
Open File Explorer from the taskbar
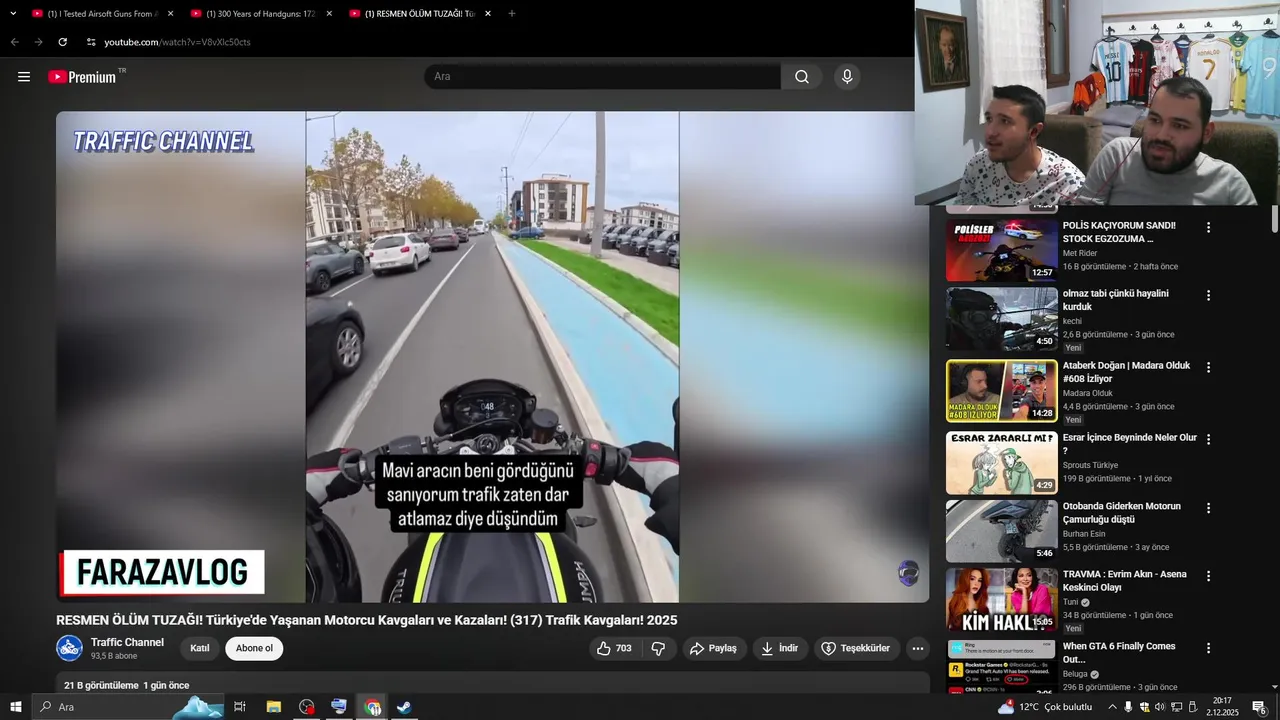click(x=273, y=707)
